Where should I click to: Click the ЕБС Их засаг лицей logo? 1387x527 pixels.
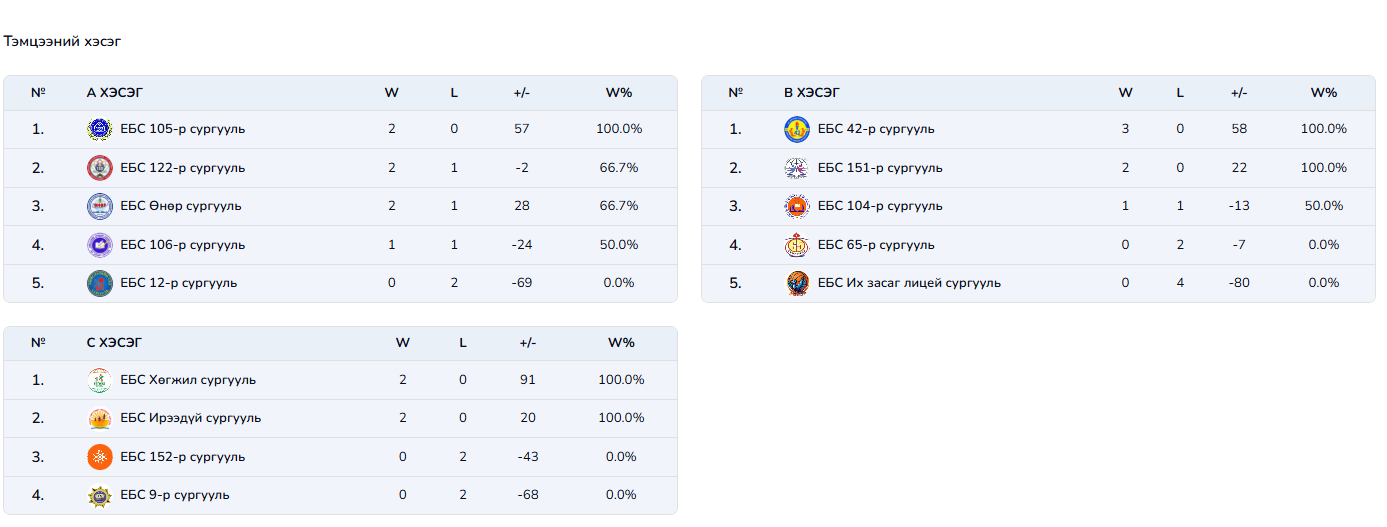[797, 283]
